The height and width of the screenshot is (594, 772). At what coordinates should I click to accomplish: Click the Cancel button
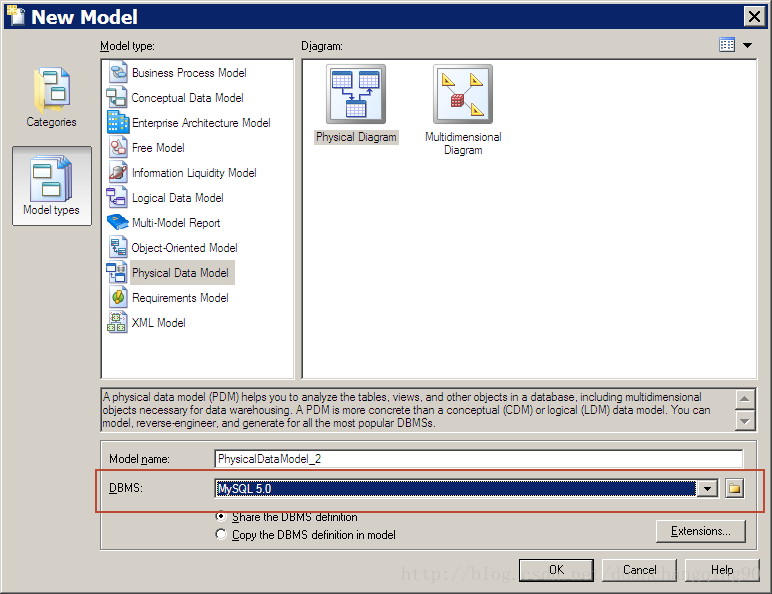pos(639,570)
